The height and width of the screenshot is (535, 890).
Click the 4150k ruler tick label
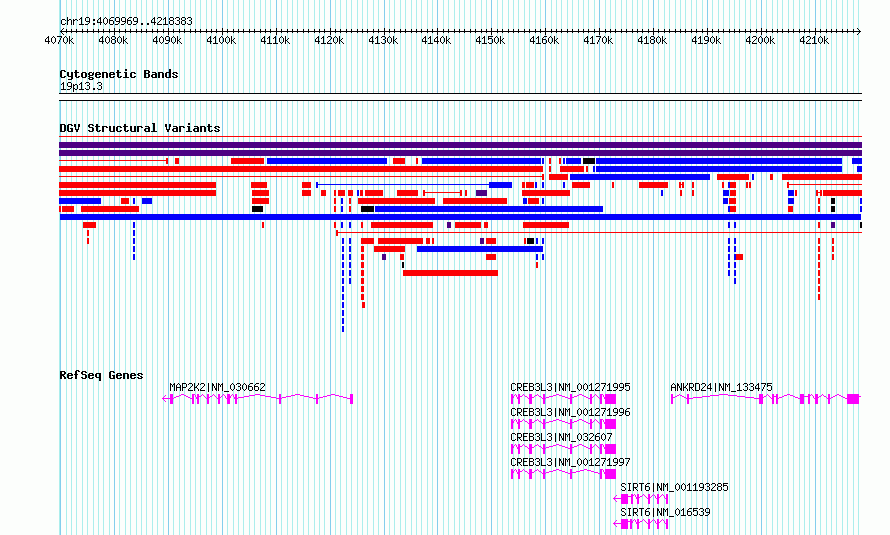coord(490,40)
